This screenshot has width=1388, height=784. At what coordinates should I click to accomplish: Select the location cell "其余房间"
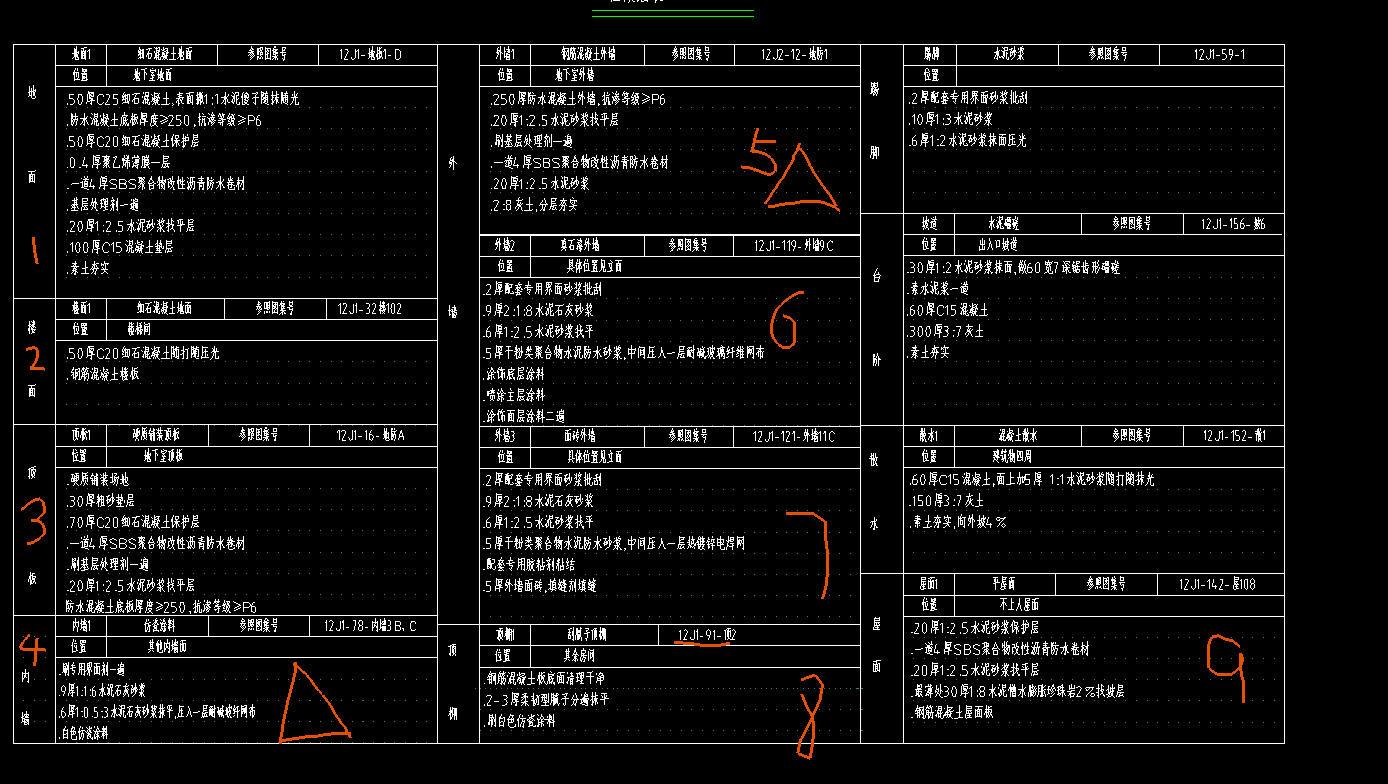click(579, 656)
